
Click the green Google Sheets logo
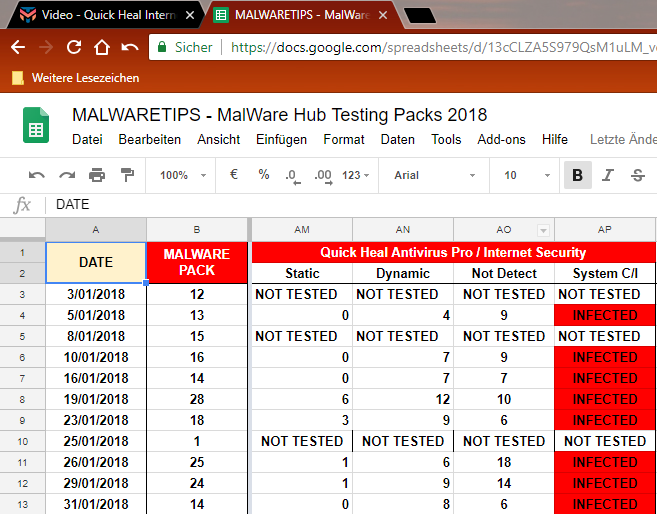[36, 125]
